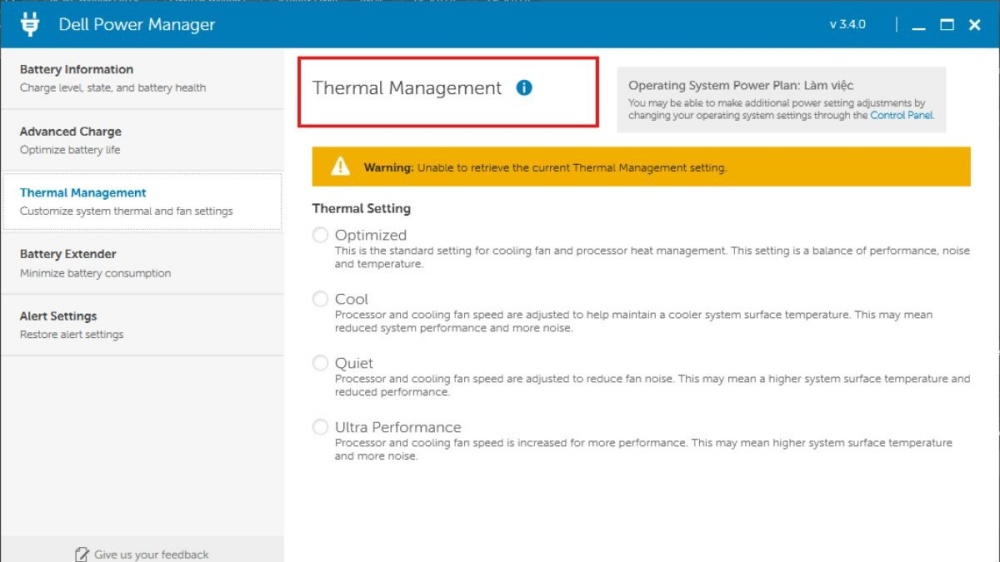Click the warning triangle icon in the banner
The height and width of the screenshot is (562, 1000).
tap(341, 167)
